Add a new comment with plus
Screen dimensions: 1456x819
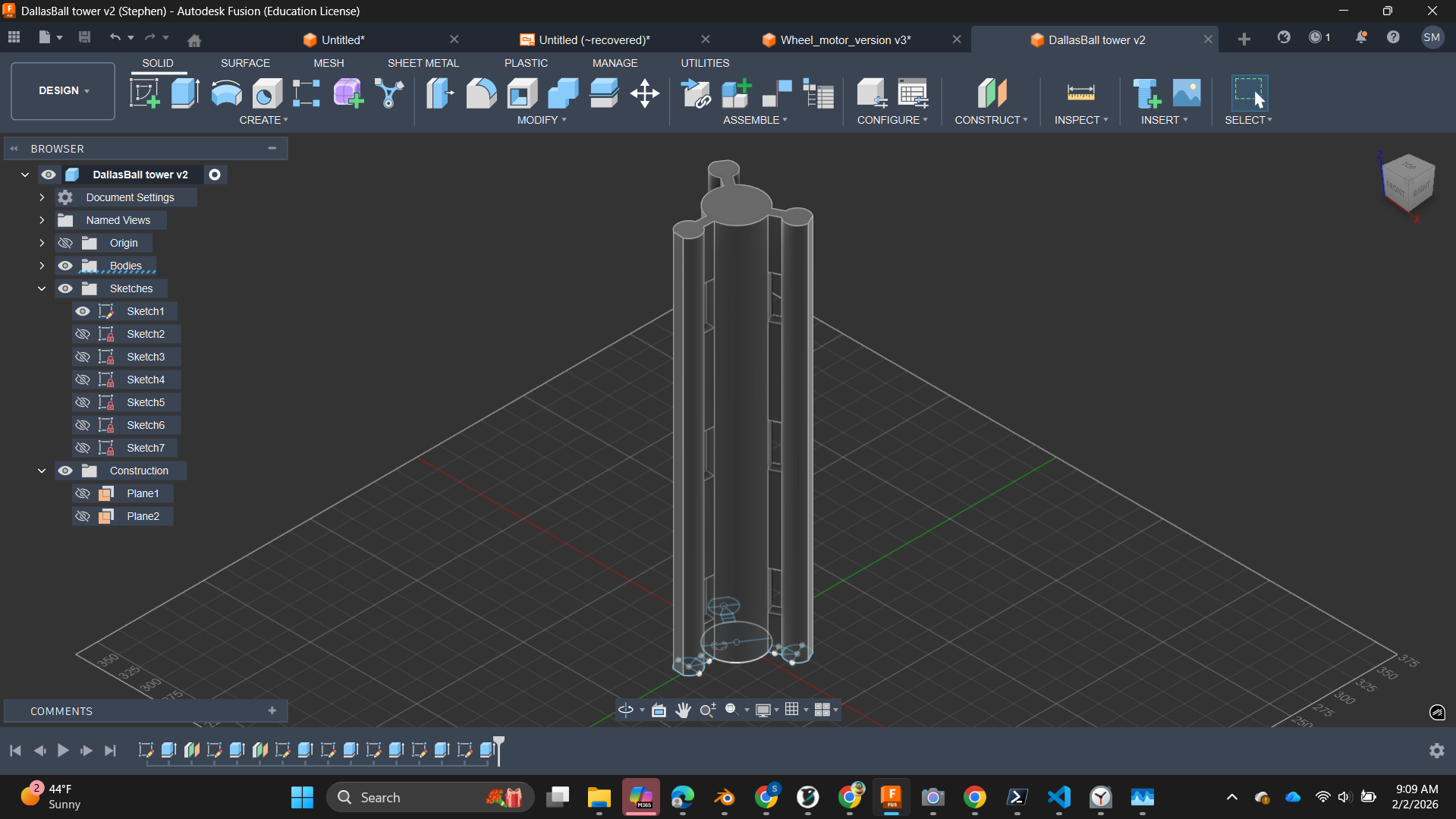click(272, 710)
